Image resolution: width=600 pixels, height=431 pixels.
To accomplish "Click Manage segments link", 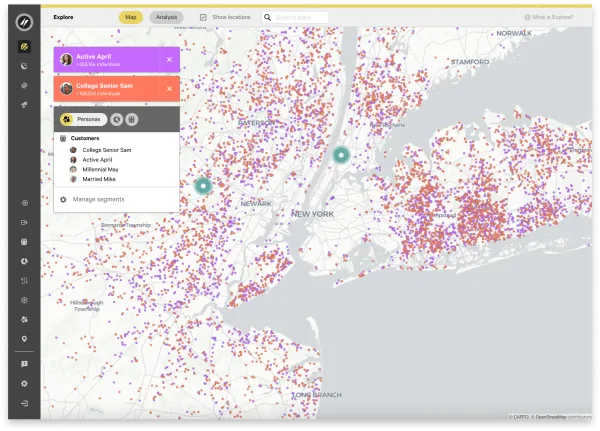I will pos(98,200).
